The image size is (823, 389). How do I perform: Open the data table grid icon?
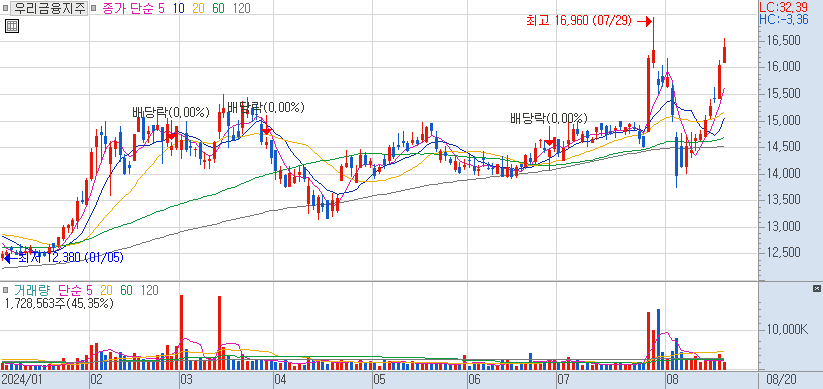(x=12, y=26)
